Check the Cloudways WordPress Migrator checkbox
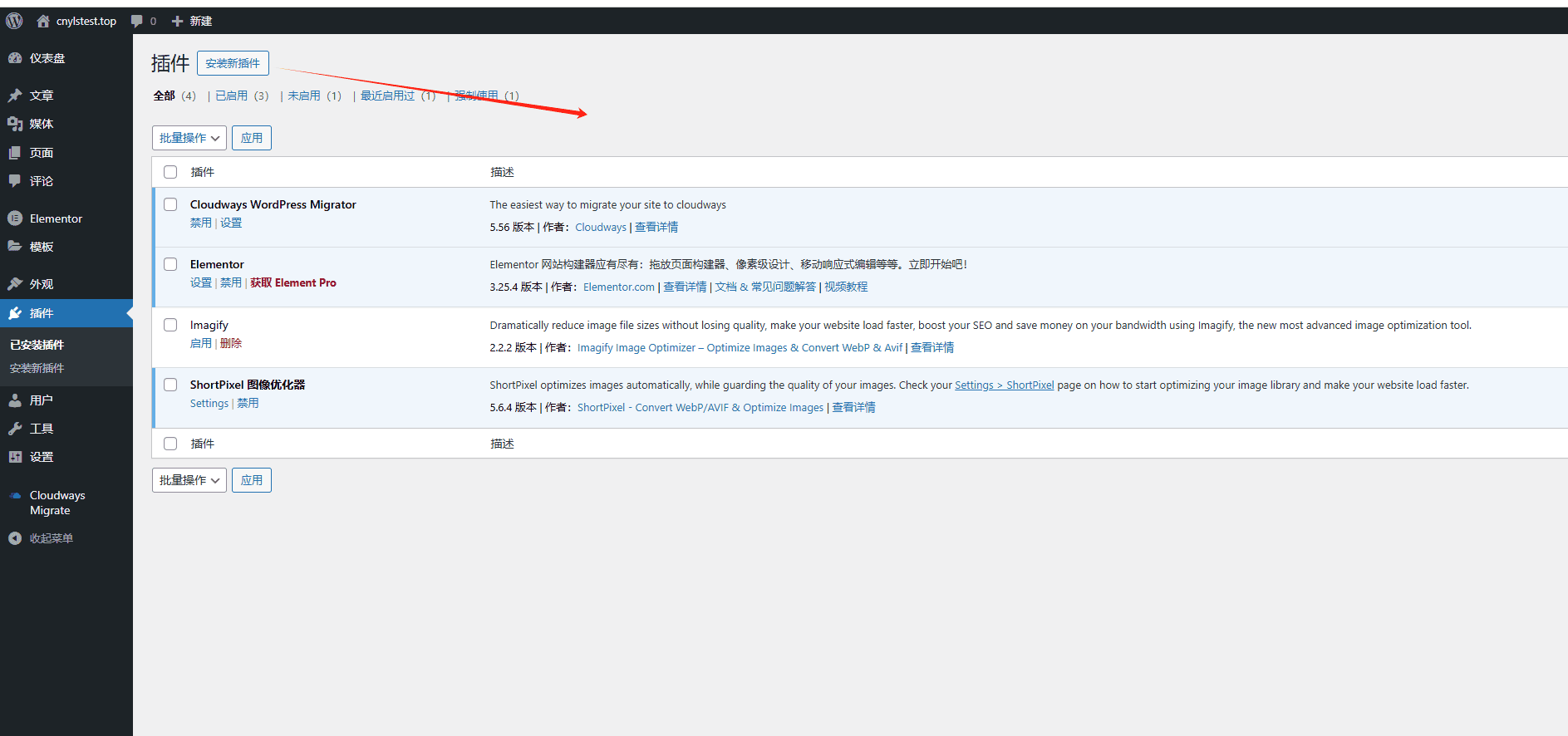 coord(170,204)
